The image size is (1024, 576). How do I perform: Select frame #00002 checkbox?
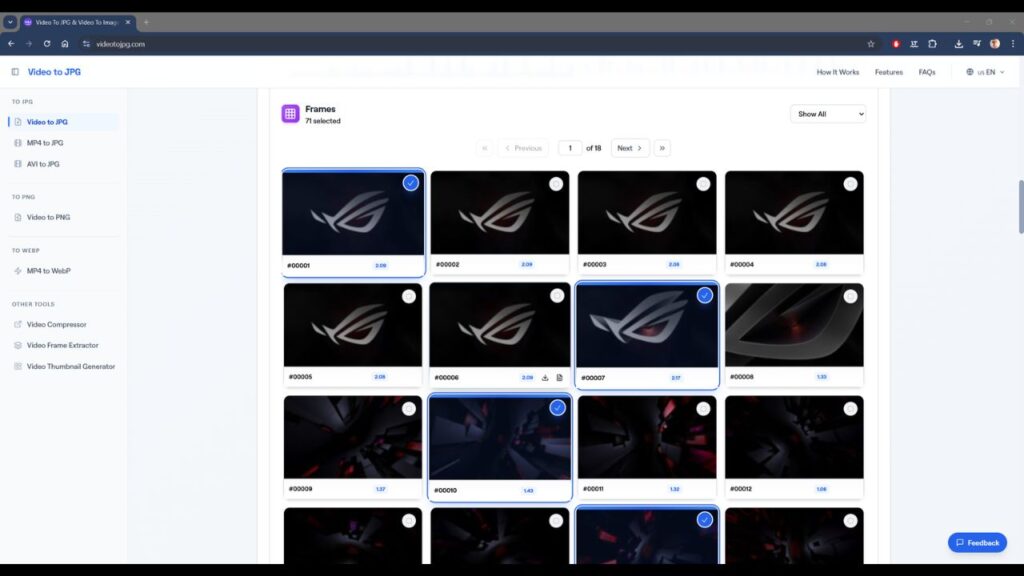tap(556, 184)
